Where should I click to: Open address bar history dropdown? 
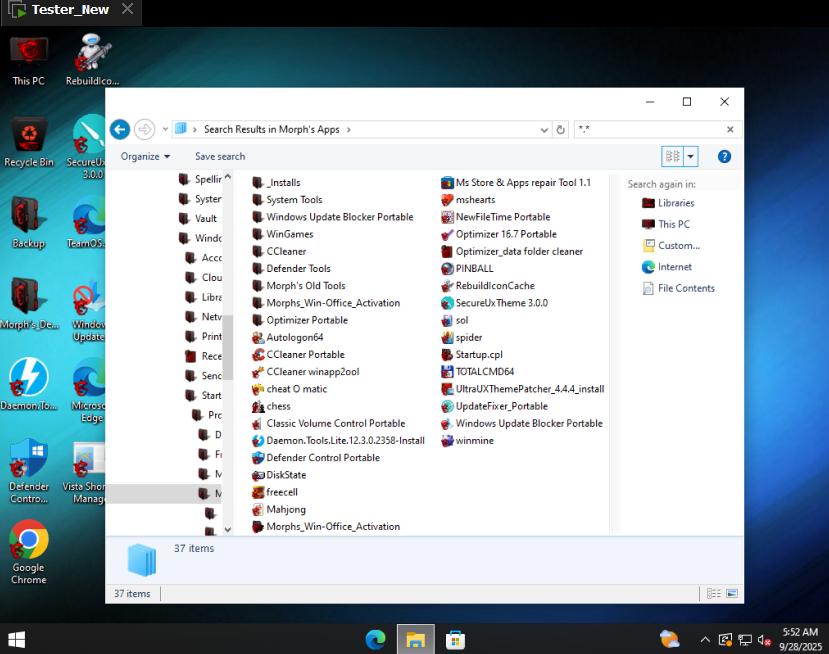click(x=545, y=129)
